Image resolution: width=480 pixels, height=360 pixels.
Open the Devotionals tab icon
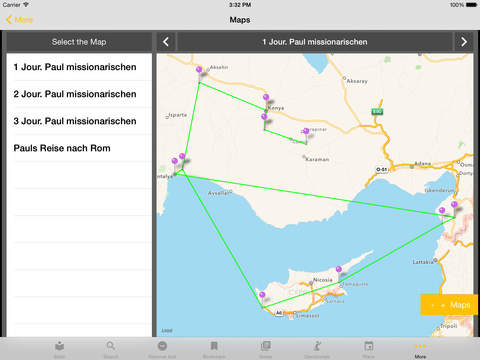pyautogui.click(x=317, y=346)
